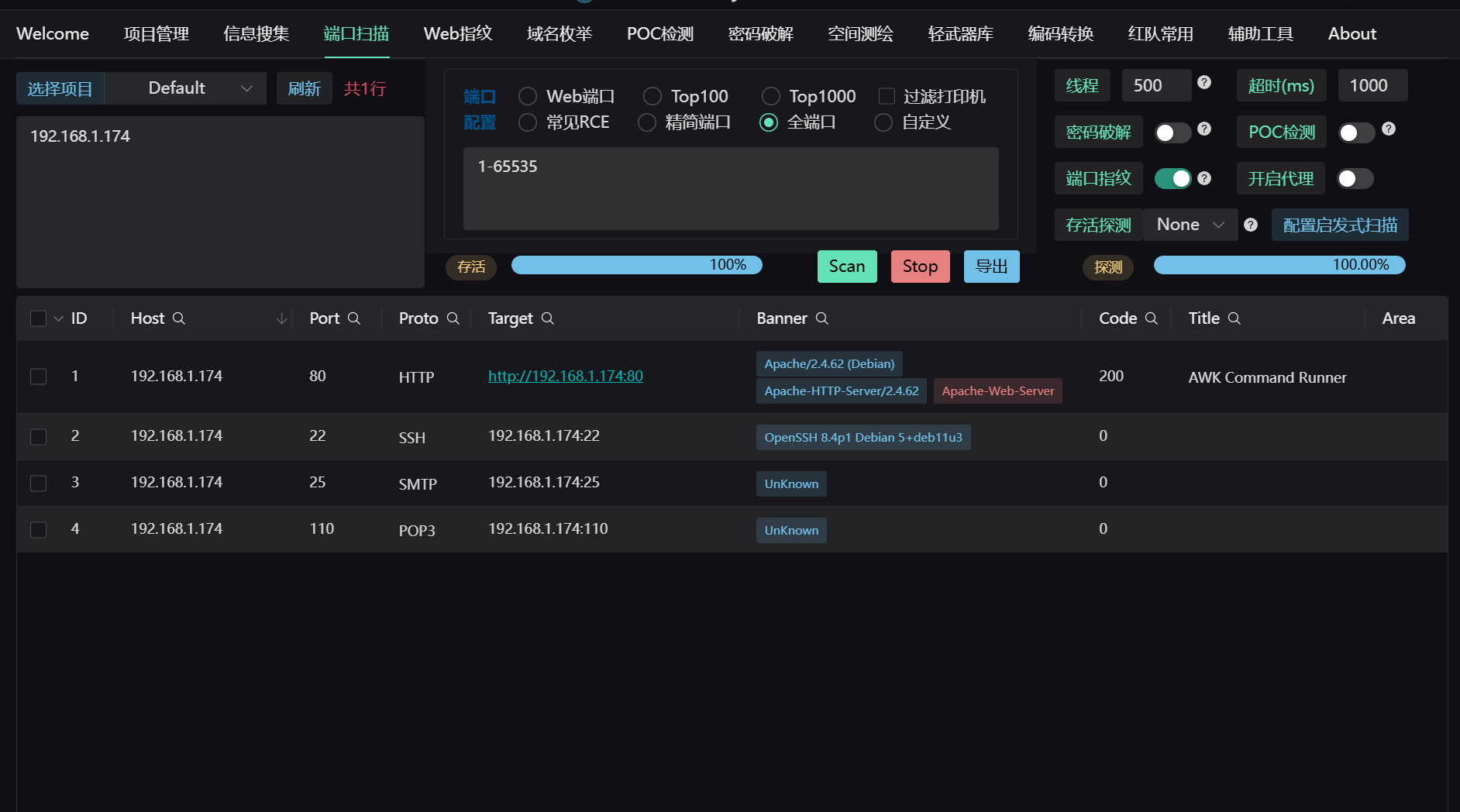Click the search icon next to Code column
1460x812 pixels.
tap(1152, 318)
